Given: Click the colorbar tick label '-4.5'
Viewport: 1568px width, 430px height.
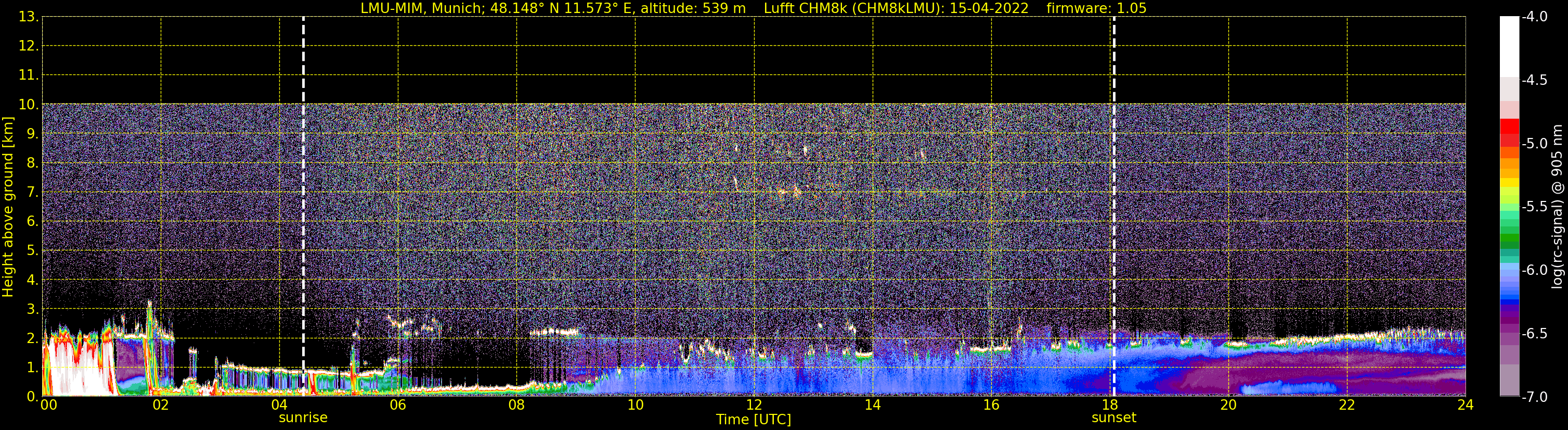Looking at the screenshot, I should coord(1534,80).
